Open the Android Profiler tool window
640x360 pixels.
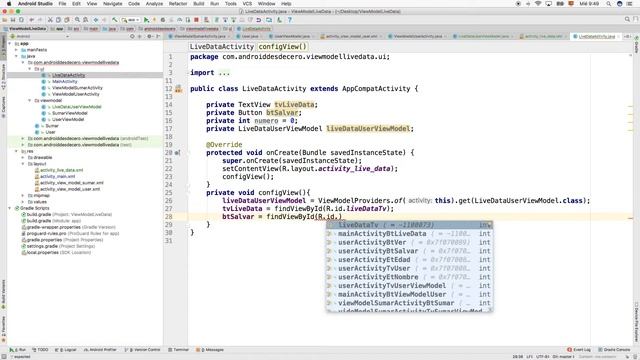pos(100,350)
